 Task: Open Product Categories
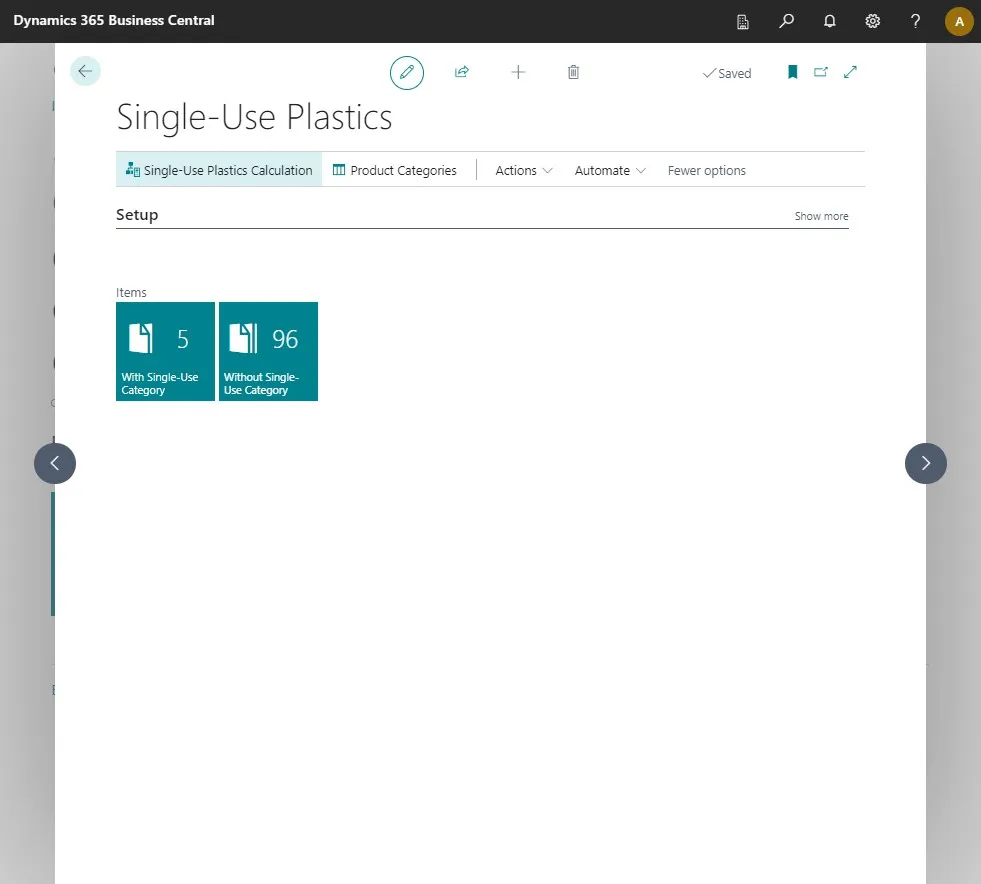pyautogui.click(x=395, y=170)
